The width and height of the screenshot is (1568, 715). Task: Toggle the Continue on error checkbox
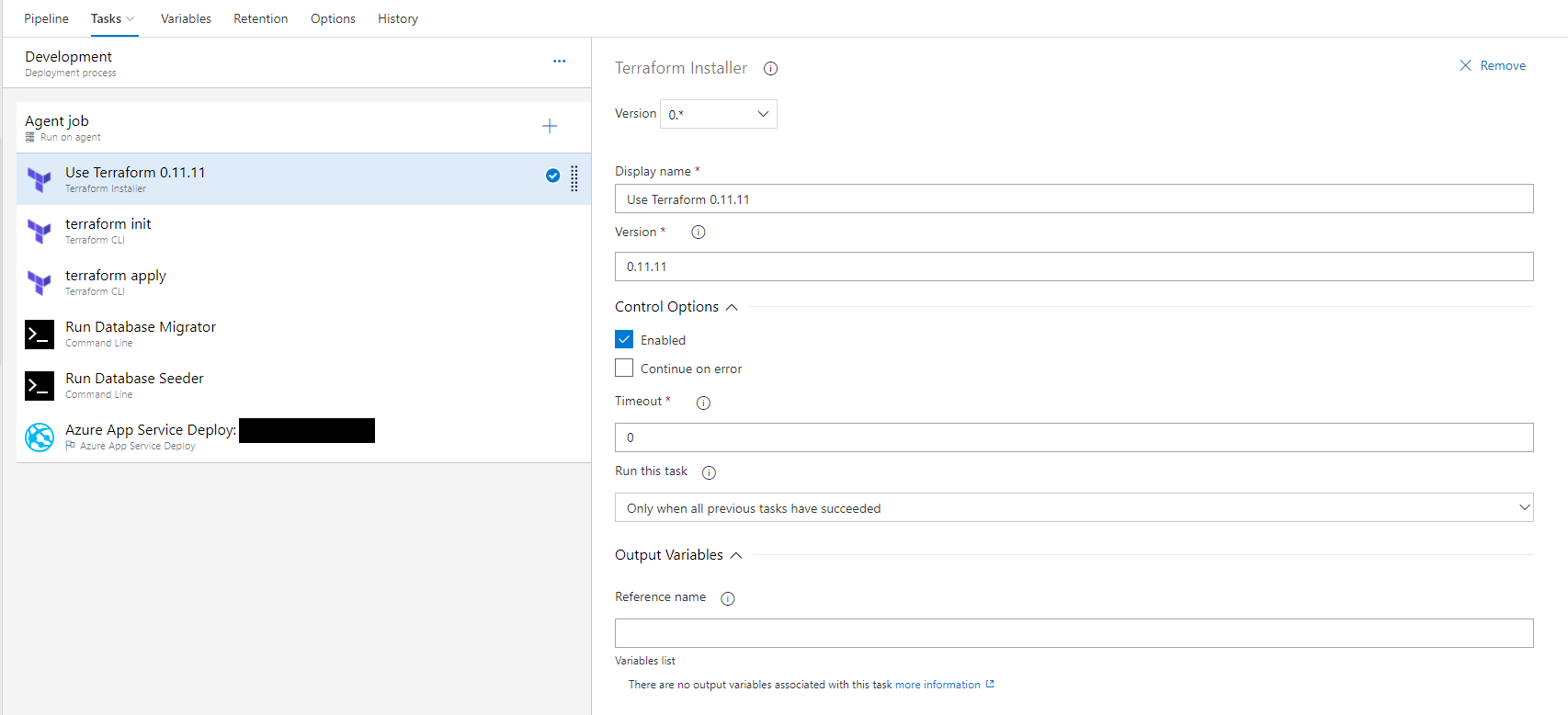624,368
